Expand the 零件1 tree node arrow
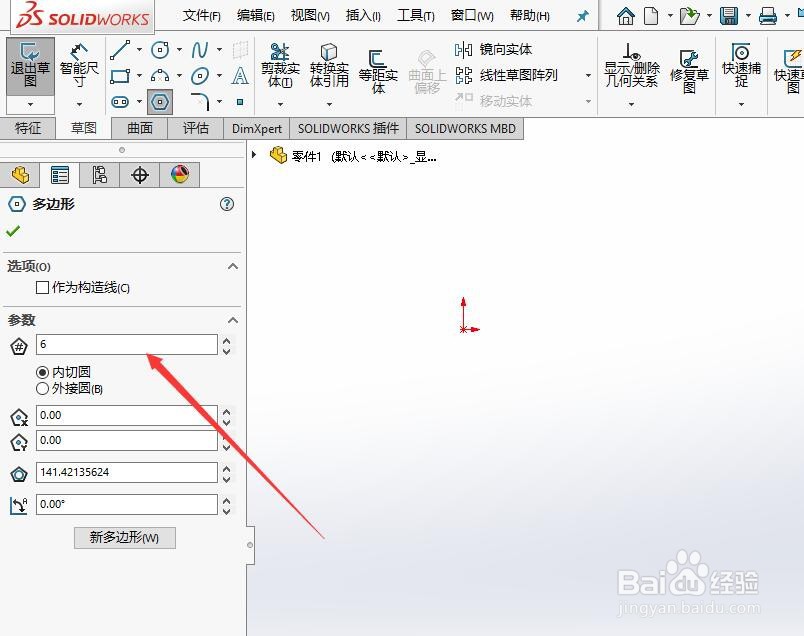Screen dimensions: 804x636 point(254,154)
